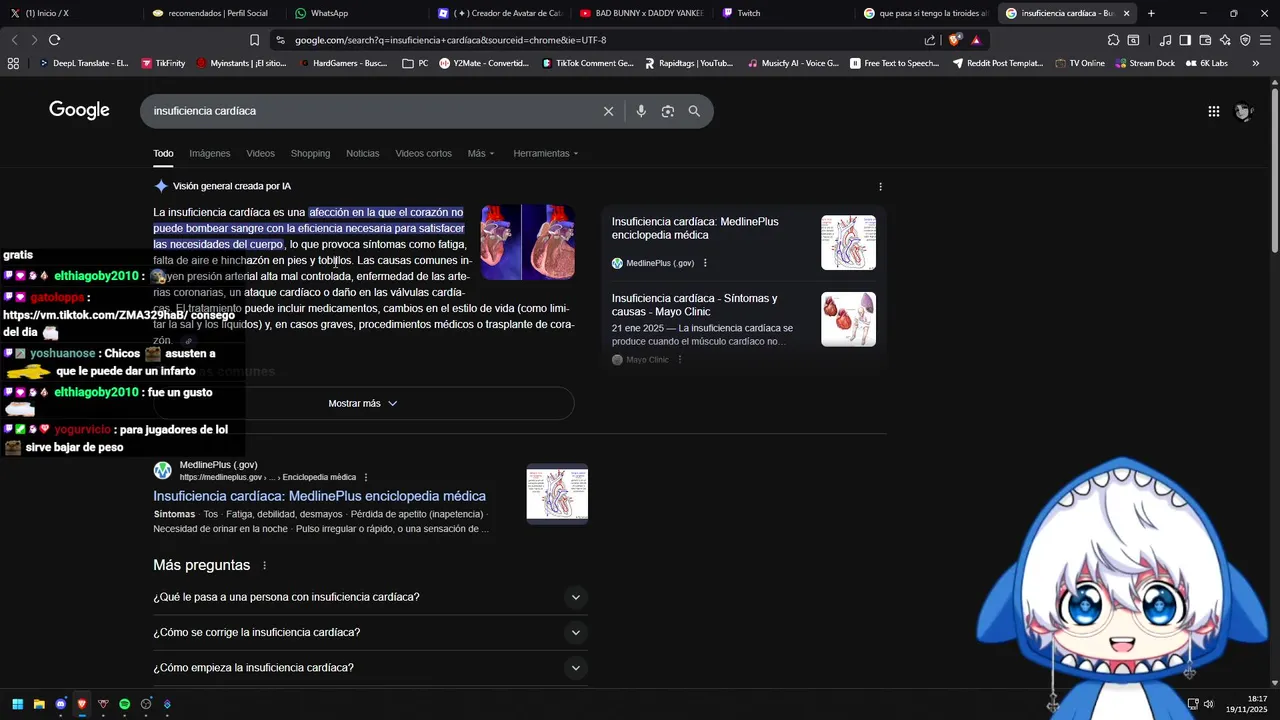Toggle the browser sidebar panel icon

point(1185,40)
